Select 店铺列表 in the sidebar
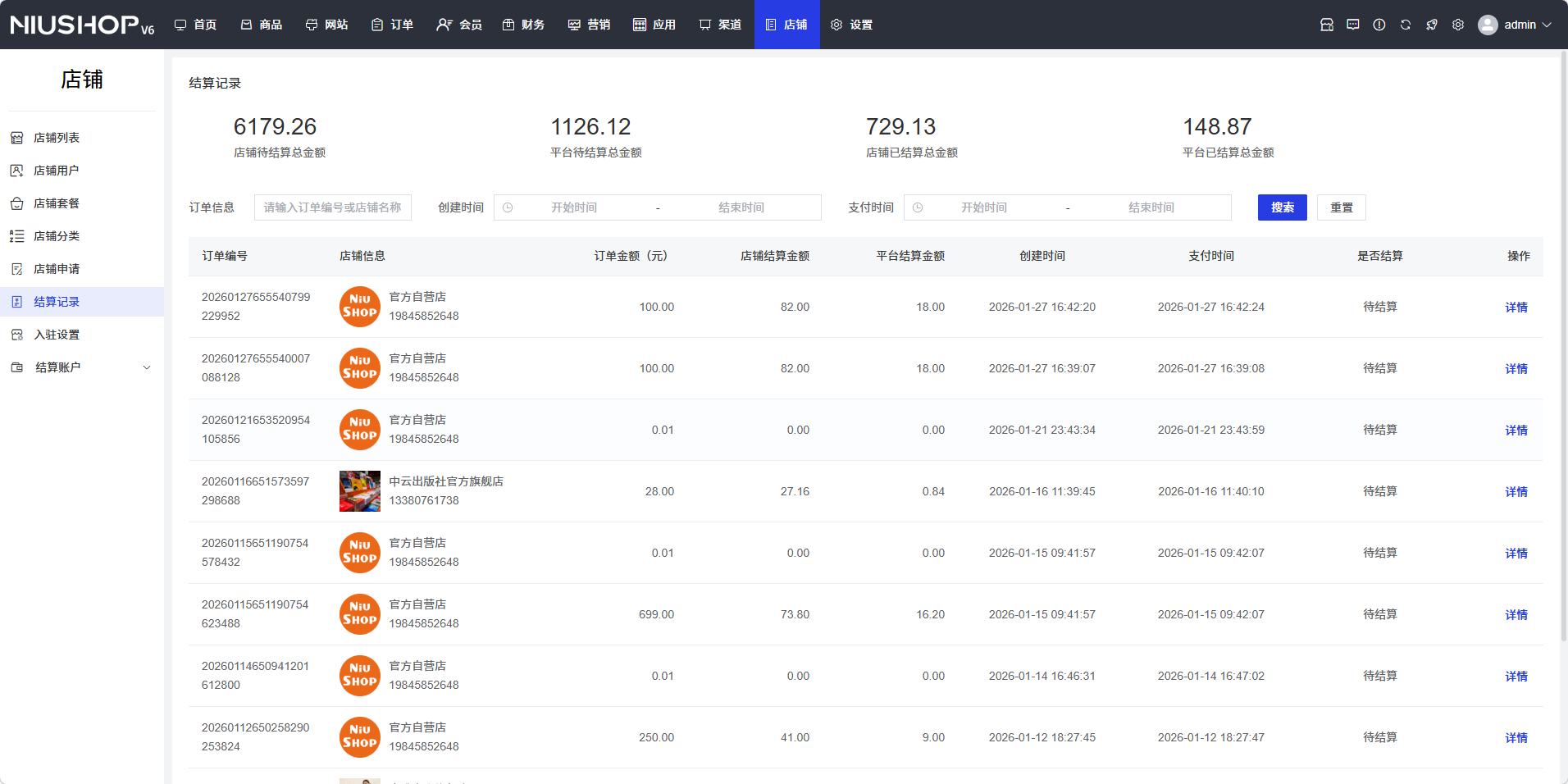1568x784 pixels. [57, 138]
